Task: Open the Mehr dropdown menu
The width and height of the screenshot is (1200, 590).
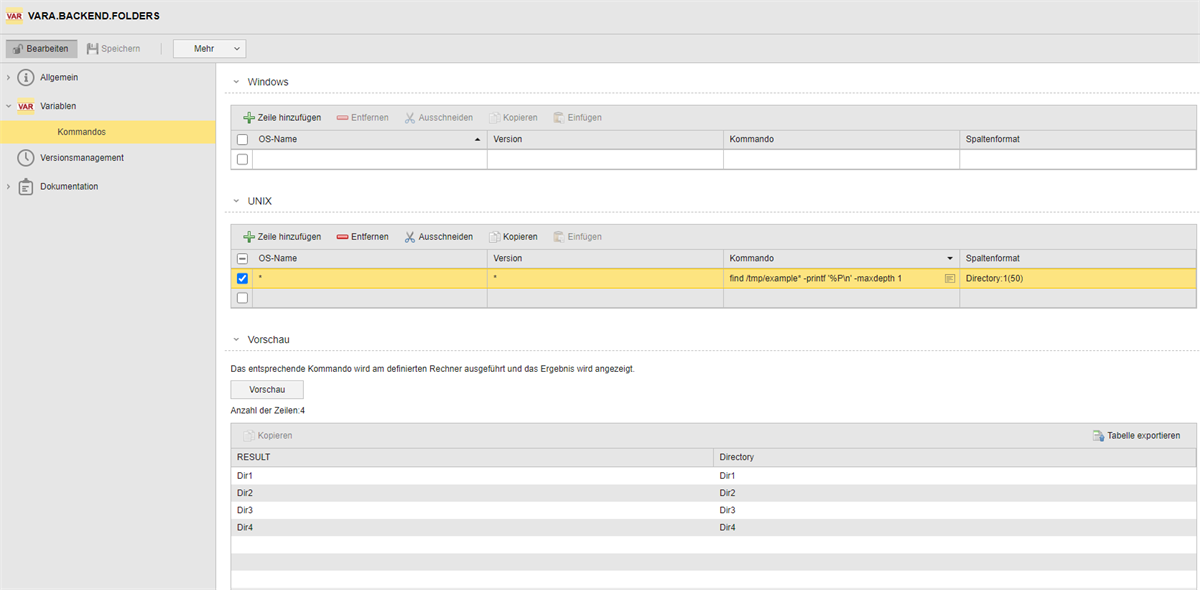Action: point(208,47)
